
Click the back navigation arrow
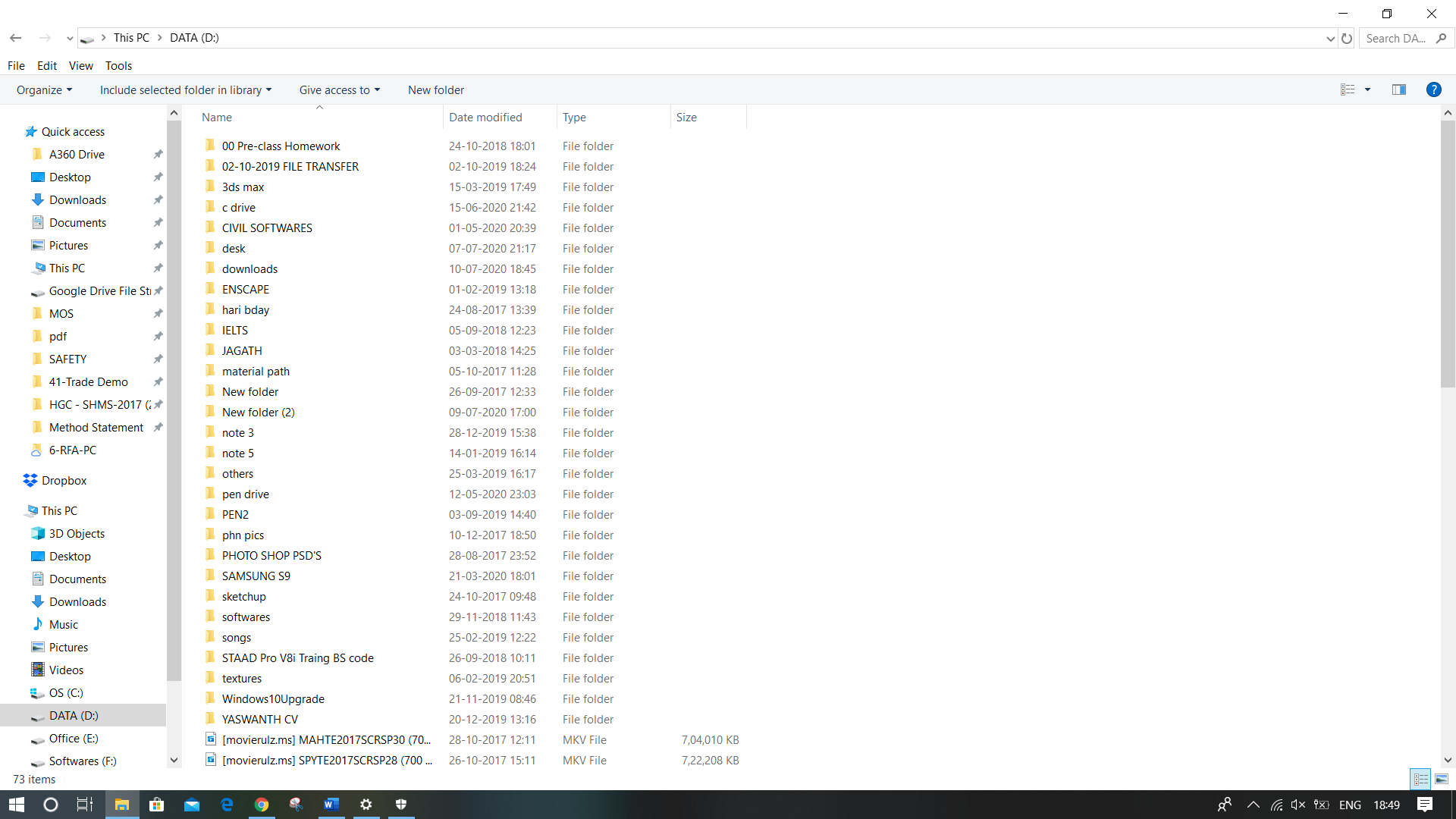click(16, 38)
